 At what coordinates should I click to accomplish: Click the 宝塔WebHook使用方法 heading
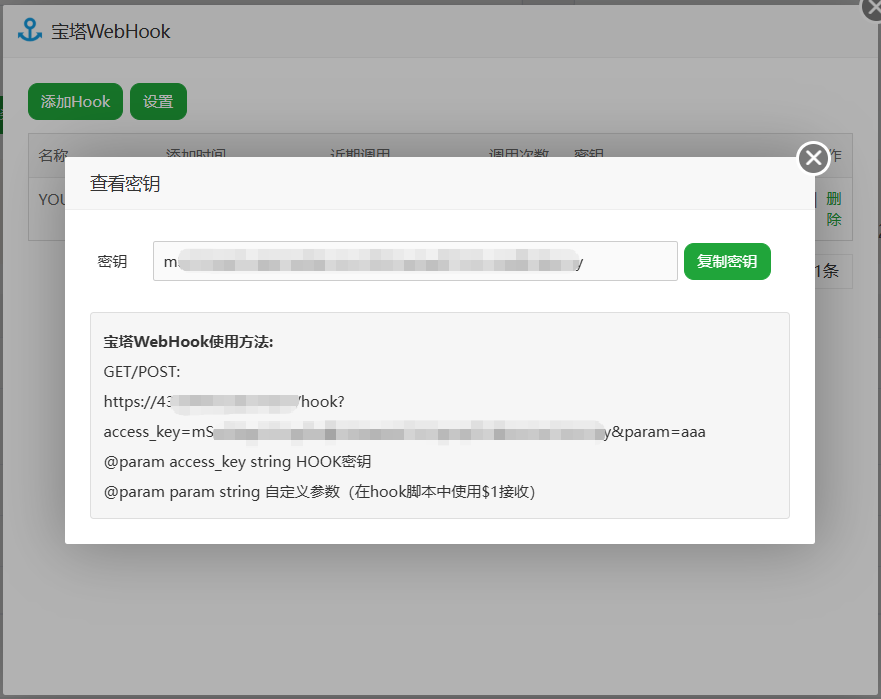tap(188, 342)
